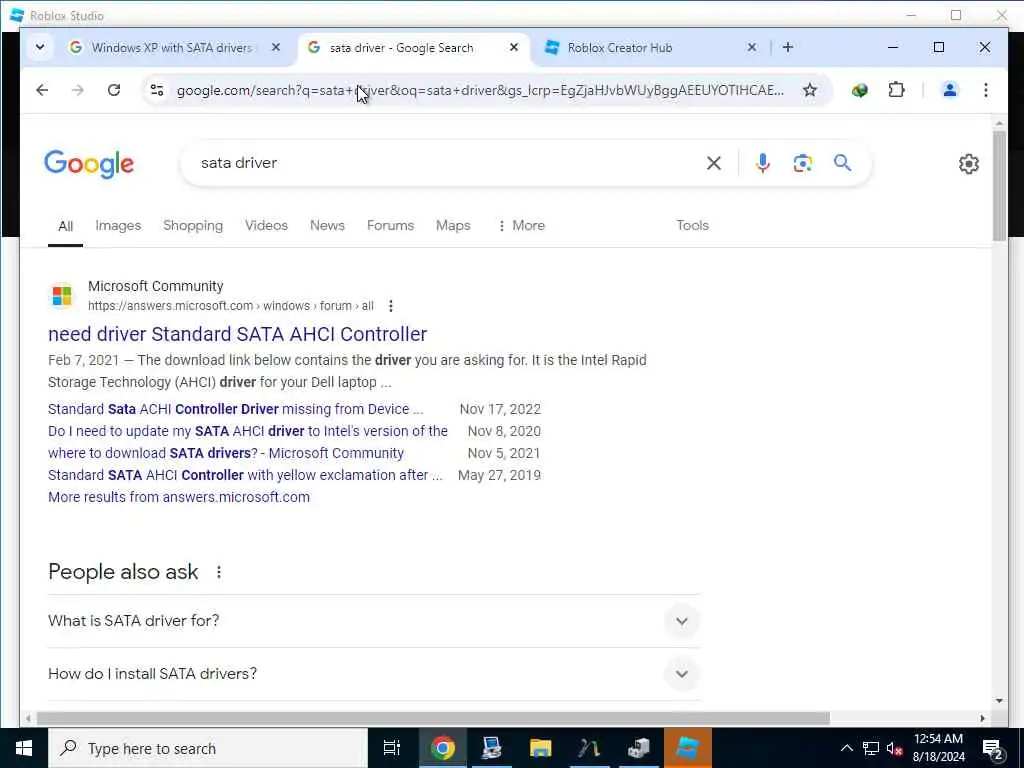This screenshot has width=1024, height=768.
Task: Close the sata driver Google Search tab
Action: [x=514, y=47]
